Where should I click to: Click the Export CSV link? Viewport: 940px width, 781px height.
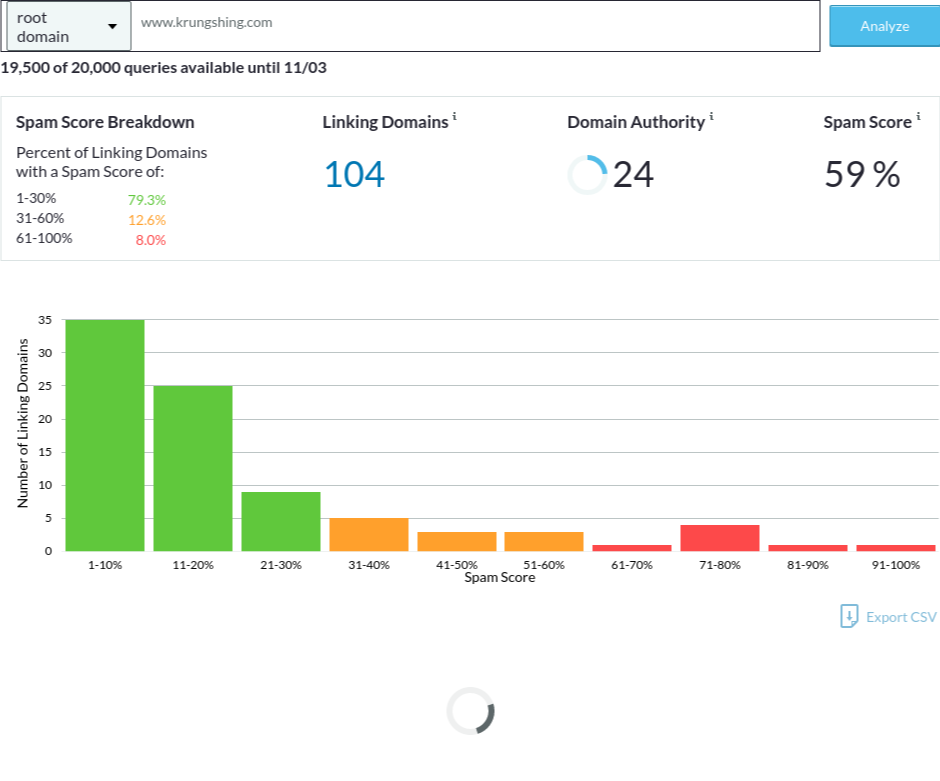click(900, 617)
